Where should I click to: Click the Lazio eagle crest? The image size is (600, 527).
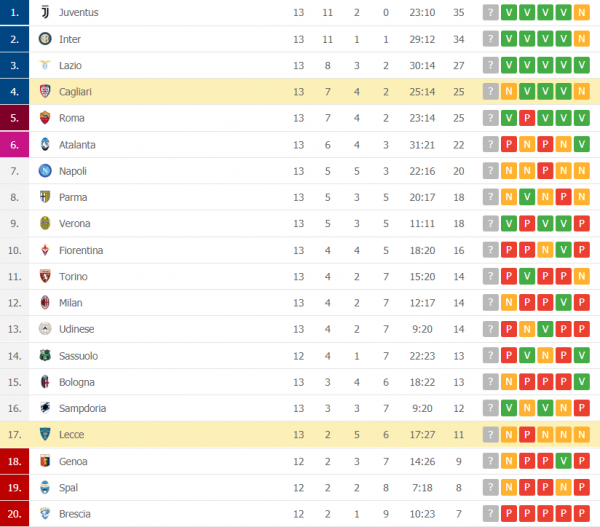[x=45, y=65]
